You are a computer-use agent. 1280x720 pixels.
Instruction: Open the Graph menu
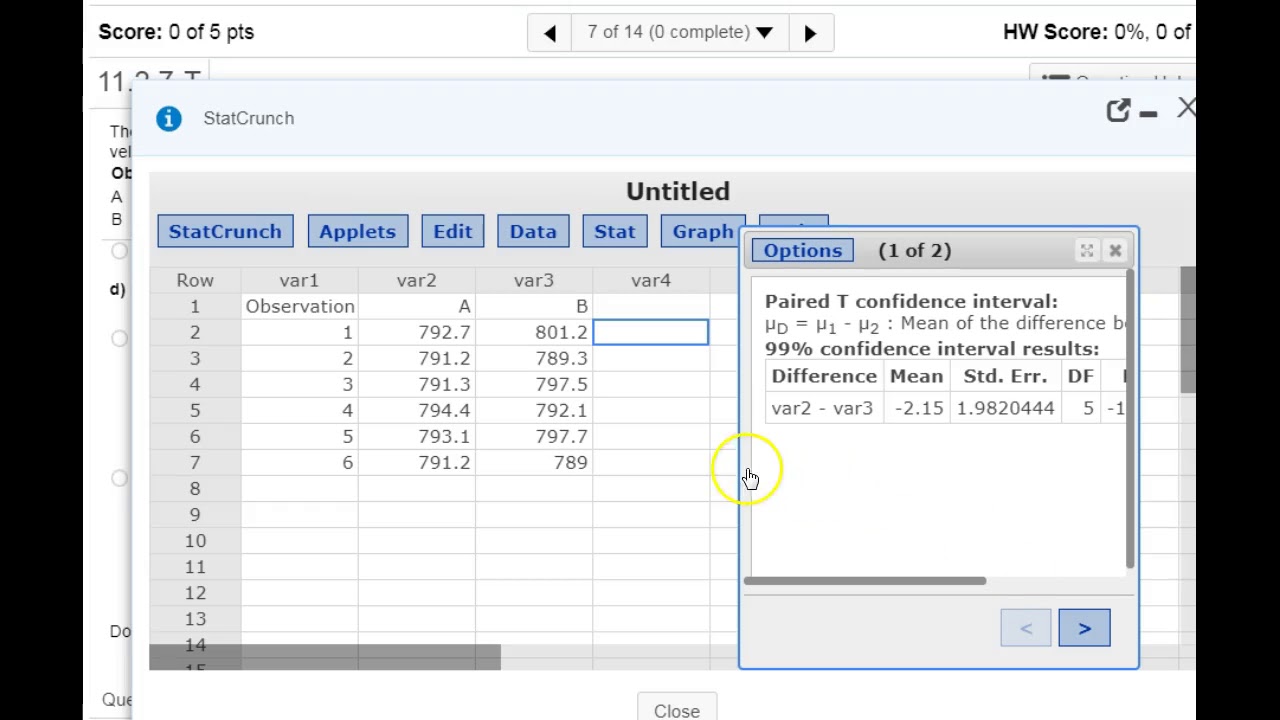point(703,231)
